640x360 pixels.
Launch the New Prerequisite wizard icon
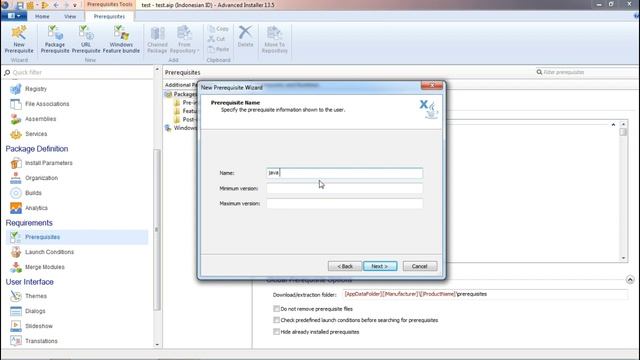tap(19, 39)
